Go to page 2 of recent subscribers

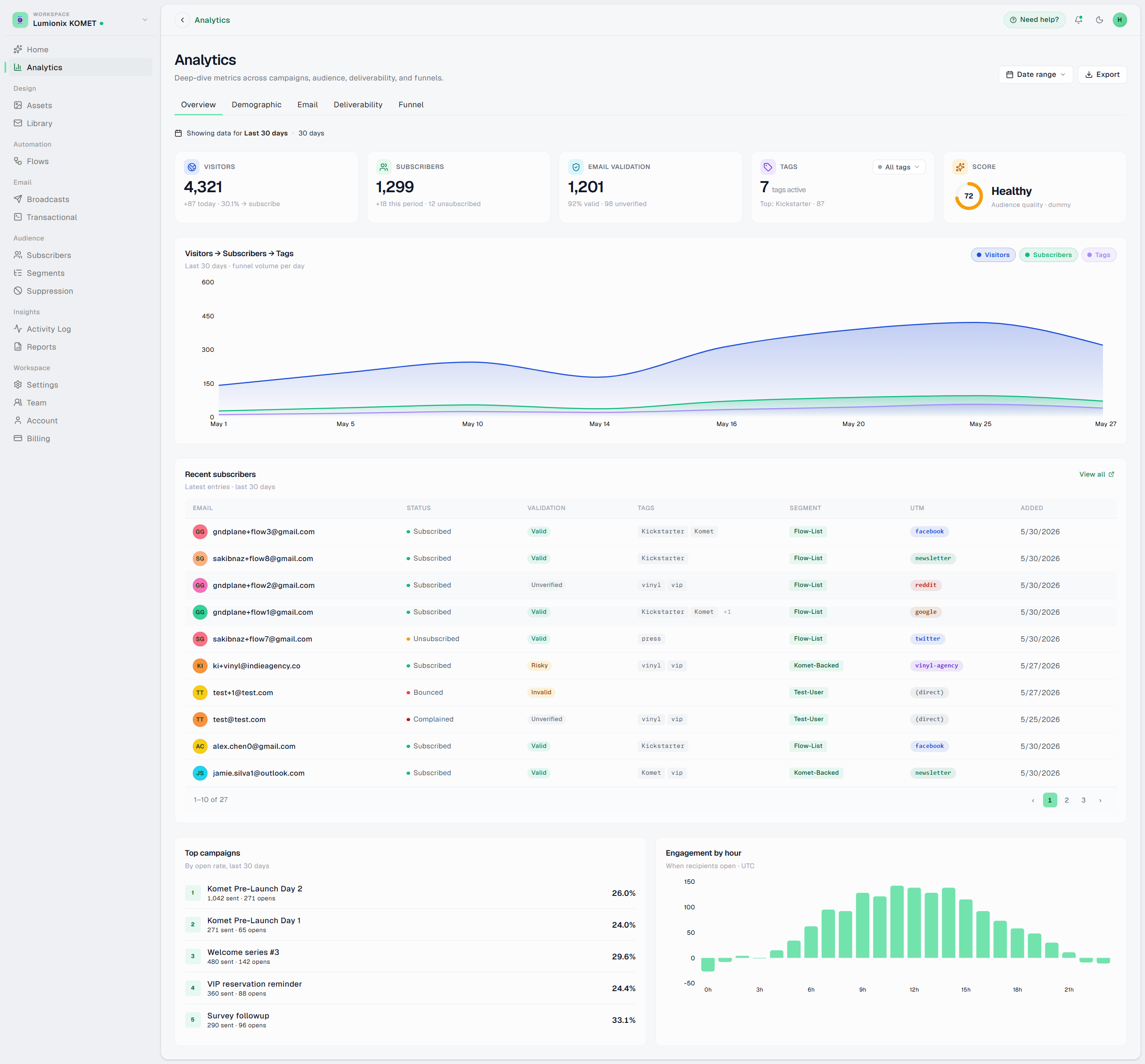[x=1067, y=800]
